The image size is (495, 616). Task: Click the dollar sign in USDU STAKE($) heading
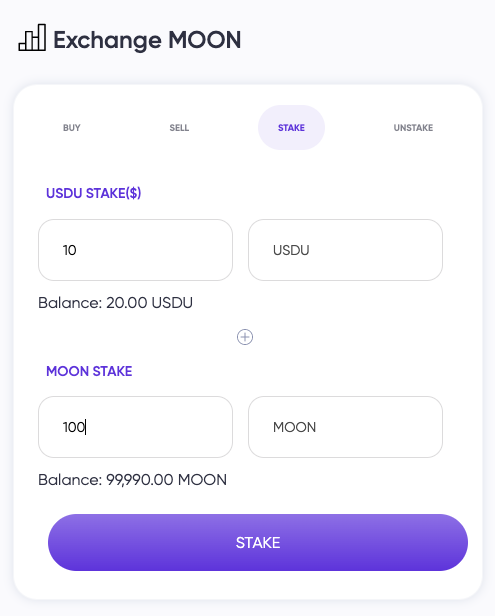pyautogui.click(x=133, y=193)
